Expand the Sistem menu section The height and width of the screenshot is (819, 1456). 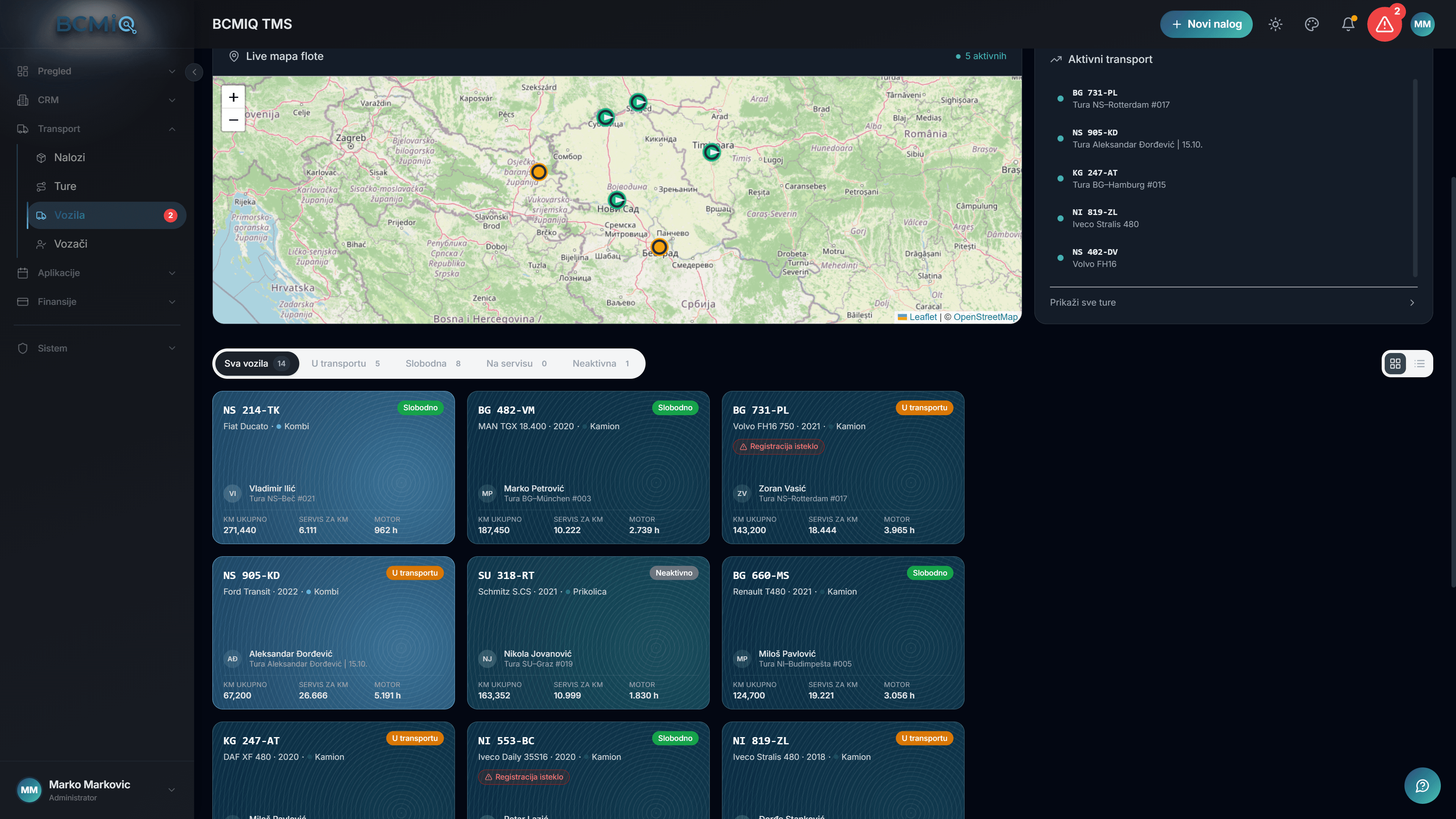[x=97, y=348]
